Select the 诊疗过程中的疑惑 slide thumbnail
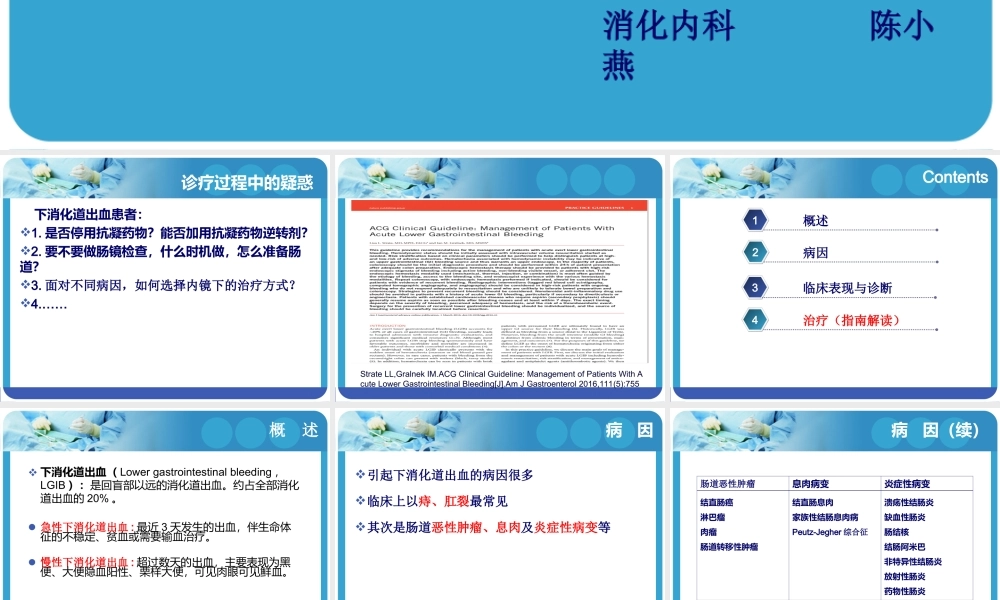The image size is (1000, 600). 165,275
